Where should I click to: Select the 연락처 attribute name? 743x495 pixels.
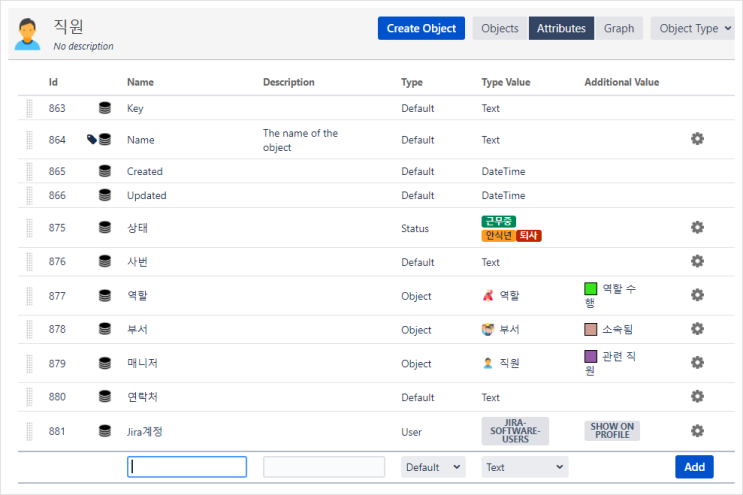point(142,397)
